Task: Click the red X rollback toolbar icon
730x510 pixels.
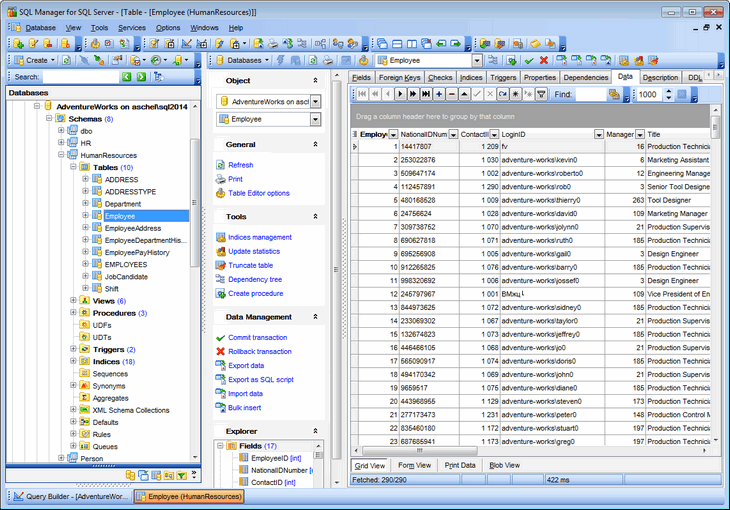Action: coord(544,60)
